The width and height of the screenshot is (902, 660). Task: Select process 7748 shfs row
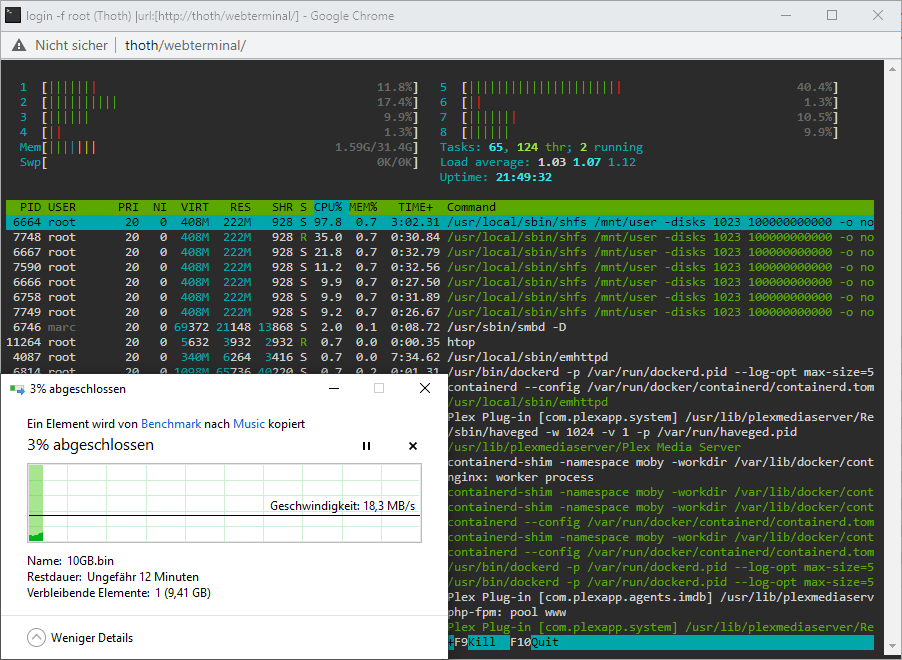click(440, 237)
